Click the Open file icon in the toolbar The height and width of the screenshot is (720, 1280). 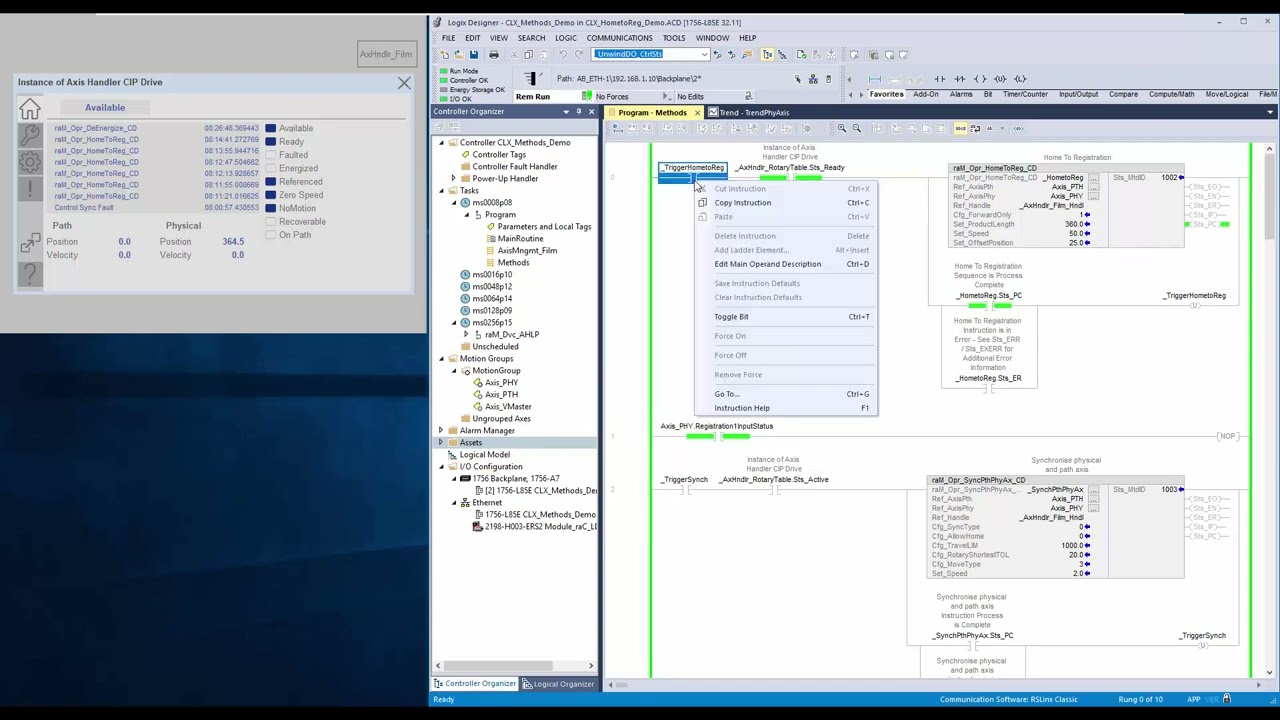(458, 55)
